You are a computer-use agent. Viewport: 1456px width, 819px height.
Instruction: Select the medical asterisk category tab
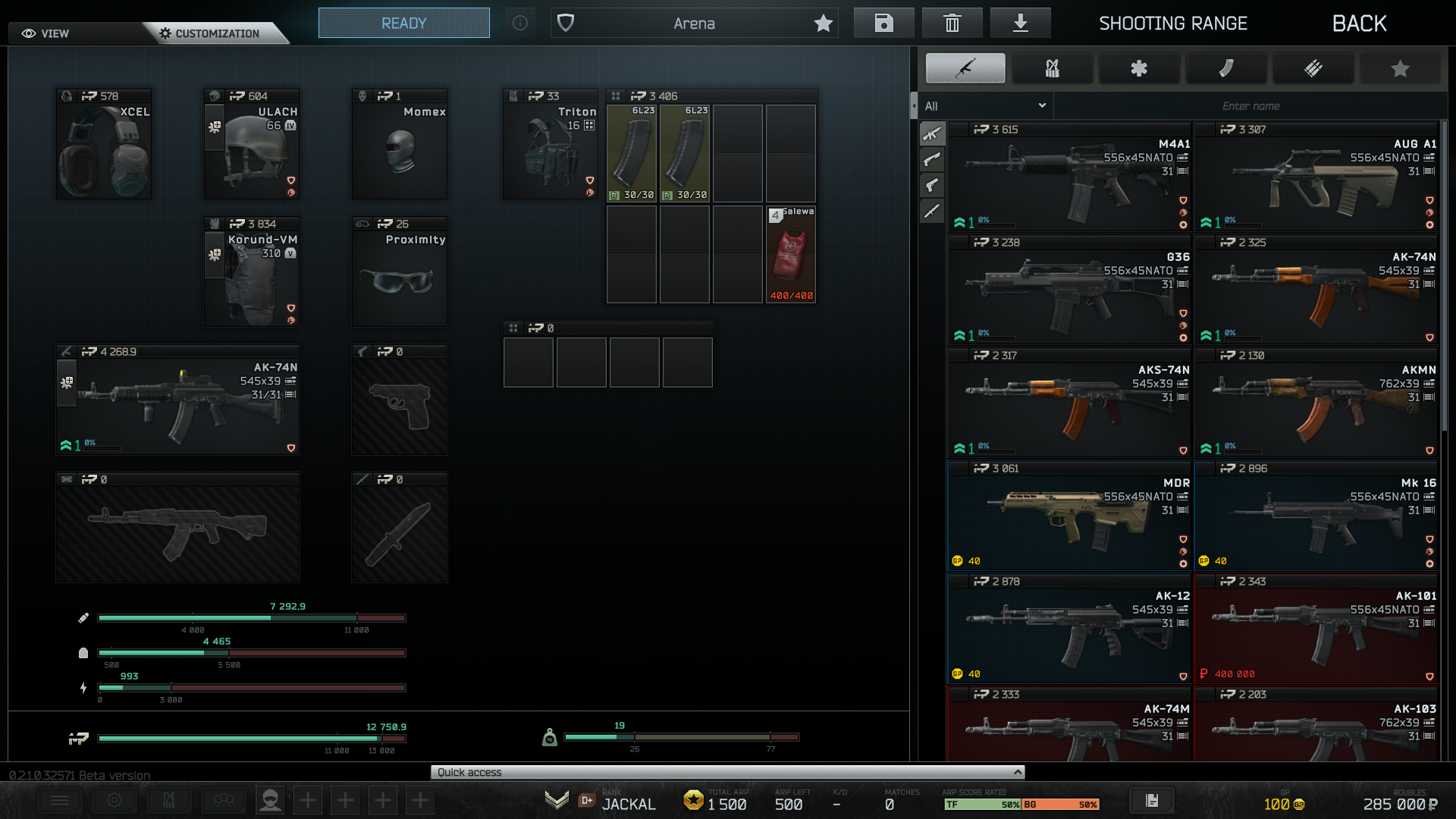pos(1139,68)
